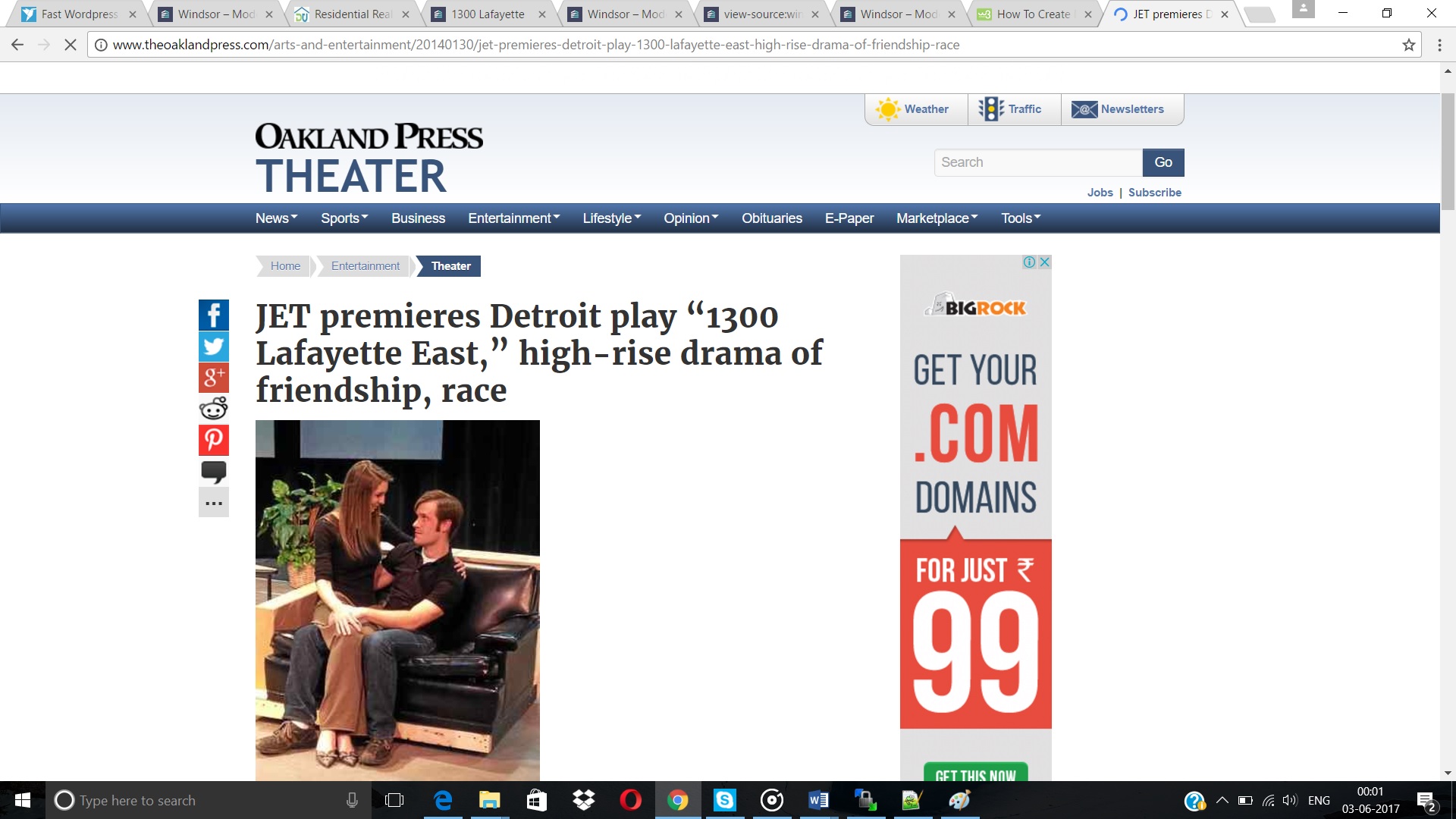
Task: Show more share options ellipsis
Action: tap(213, 503)
